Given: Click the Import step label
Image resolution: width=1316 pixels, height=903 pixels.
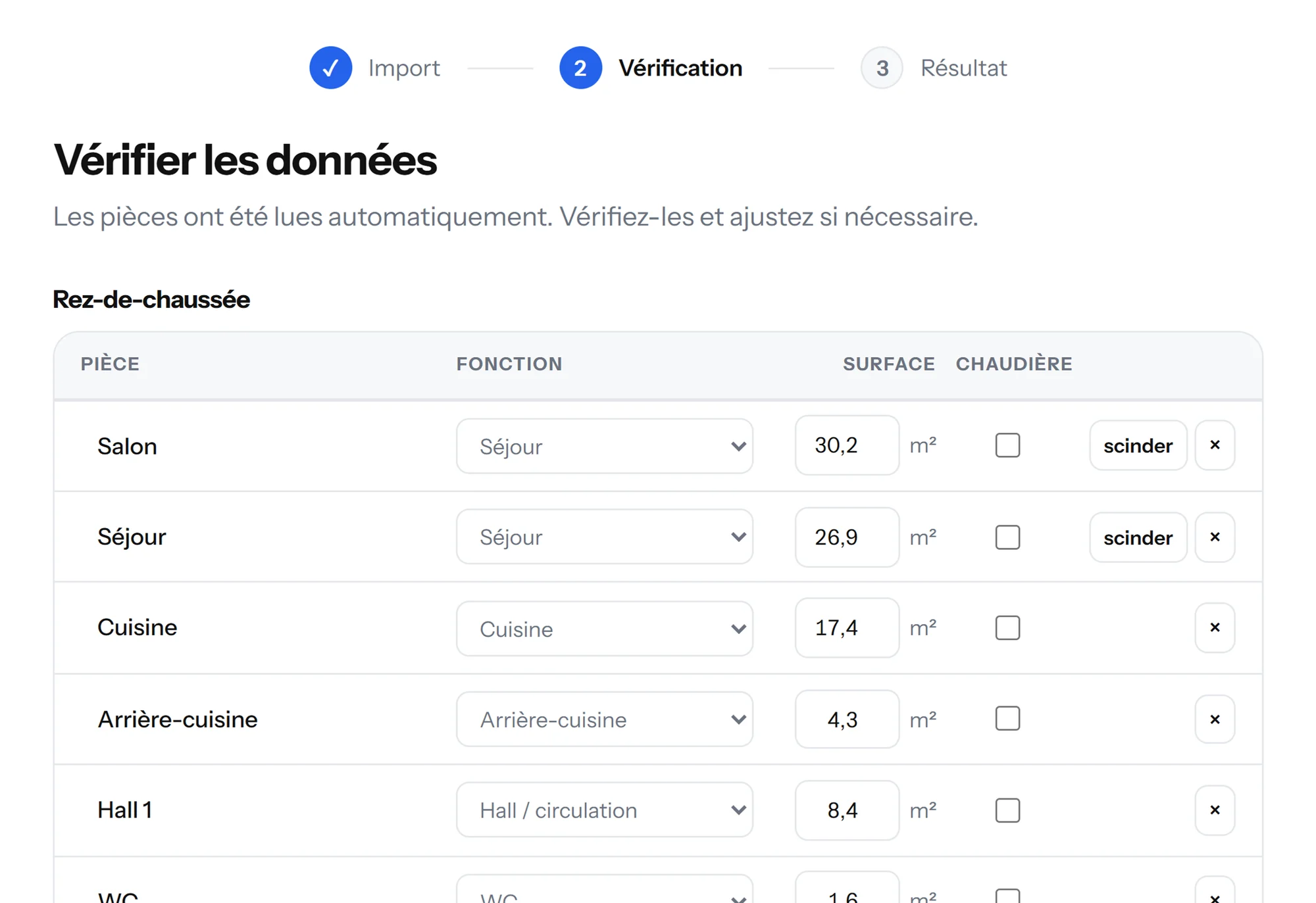Looking at the screenshot, I should pos(404,68).
